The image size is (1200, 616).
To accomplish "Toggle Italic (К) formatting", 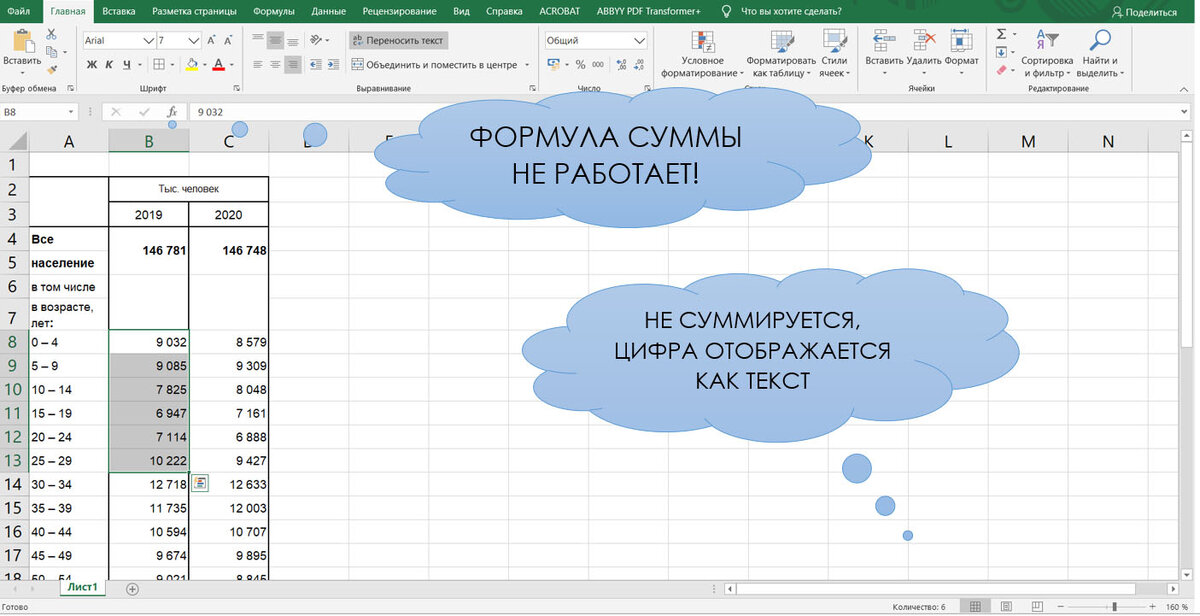I will [109, 64].
